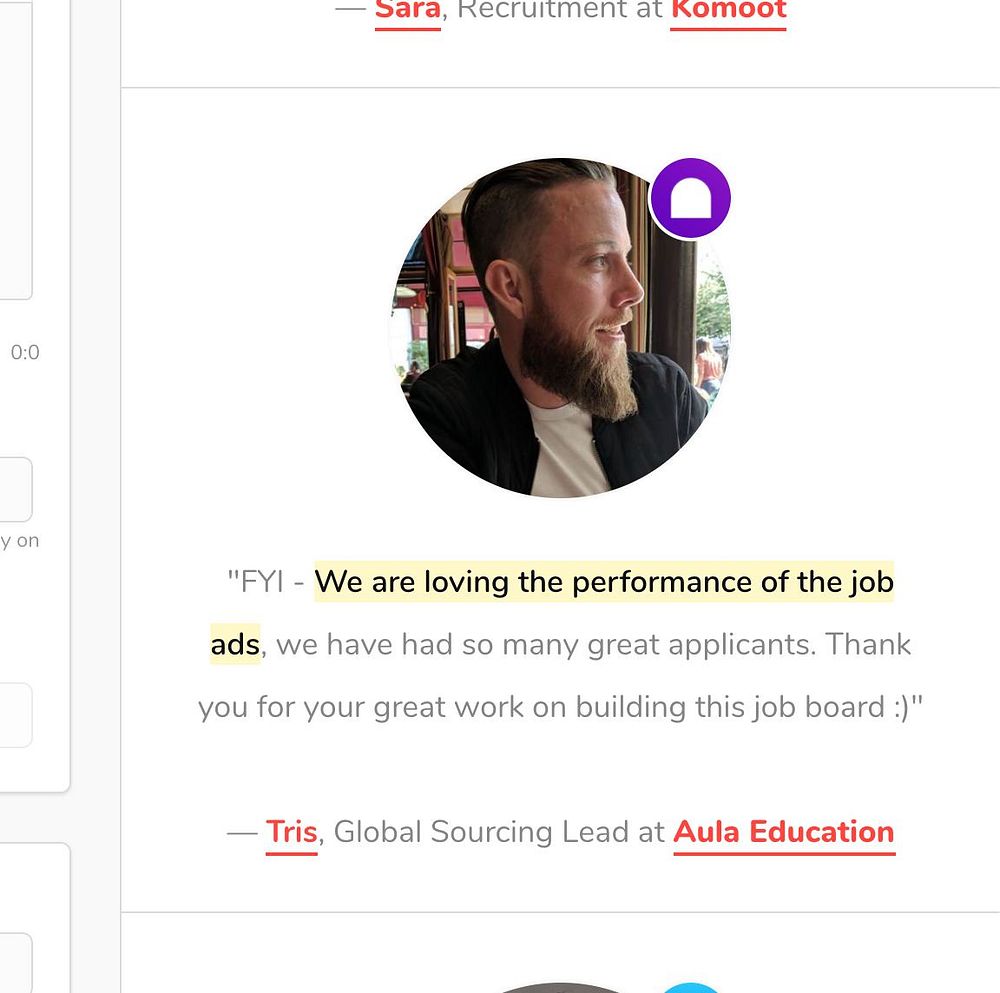
Task: Open the Tris profile link
Action: coord(291,832)
